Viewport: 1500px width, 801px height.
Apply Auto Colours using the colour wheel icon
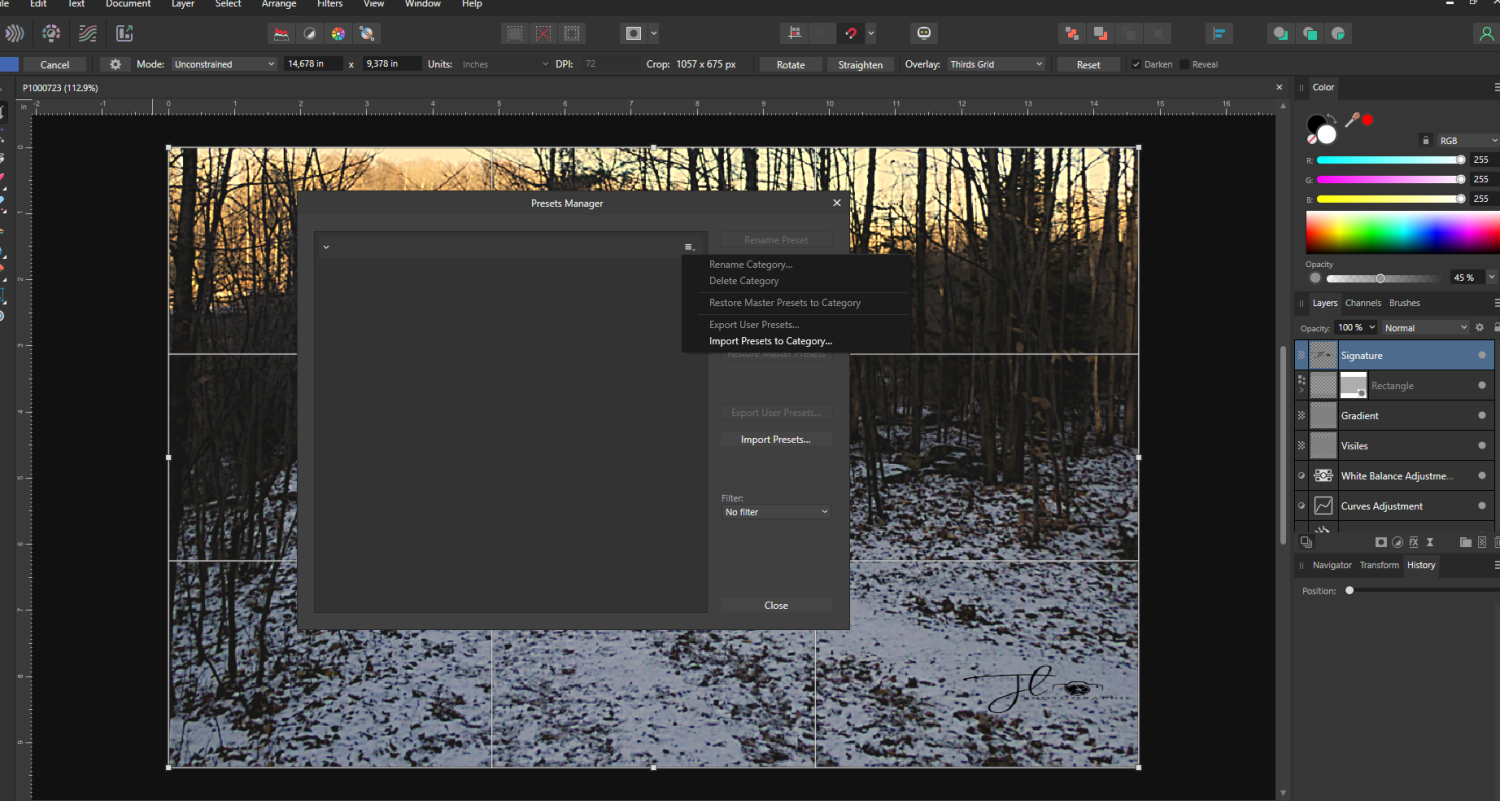click(x=338, y=33)
